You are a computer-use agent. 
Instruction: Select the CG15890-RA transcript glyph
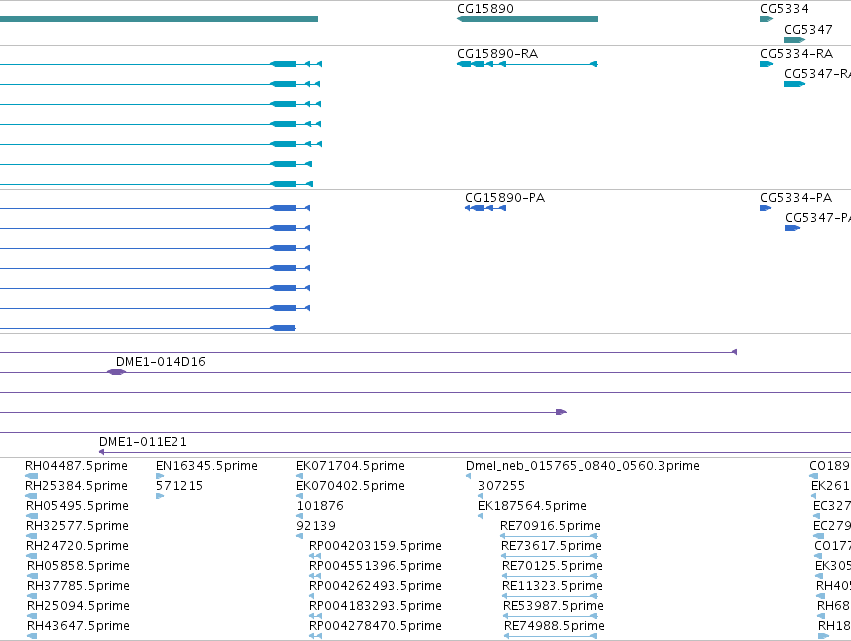click(x=528, y=64)
